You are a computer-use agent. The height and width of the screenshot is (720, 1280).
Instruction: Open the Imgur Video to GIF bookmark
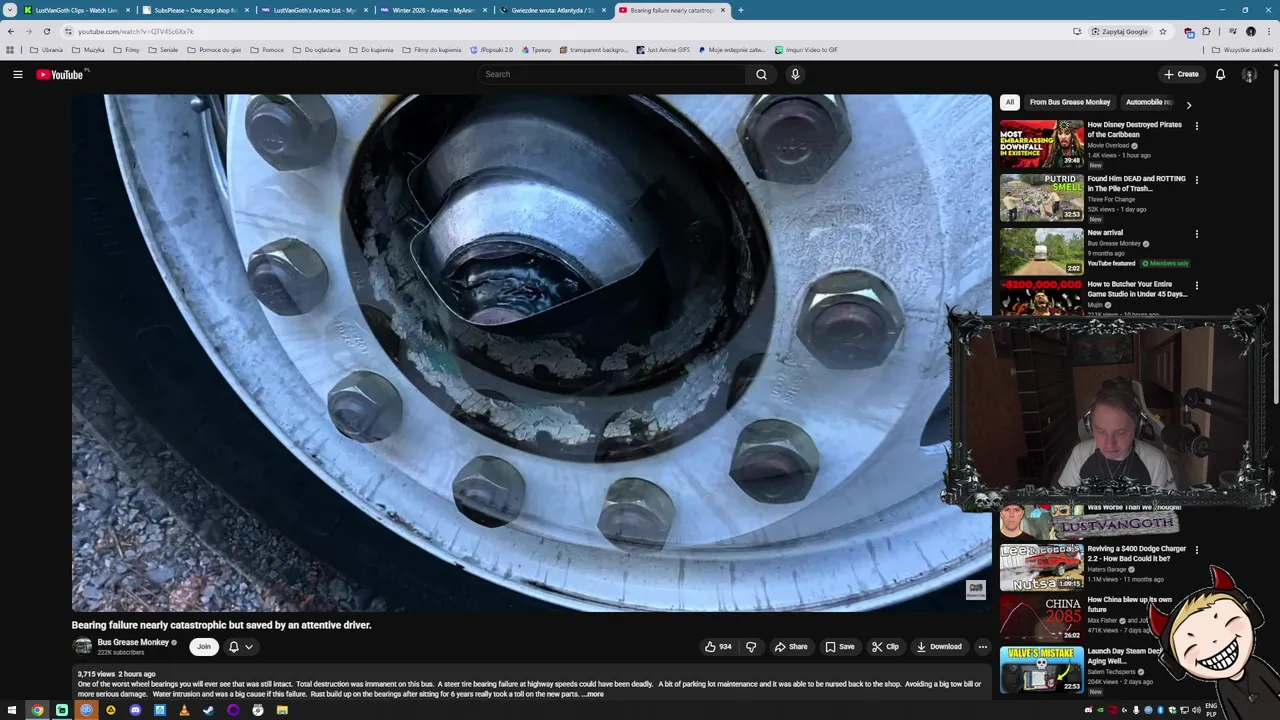(806, 49)
